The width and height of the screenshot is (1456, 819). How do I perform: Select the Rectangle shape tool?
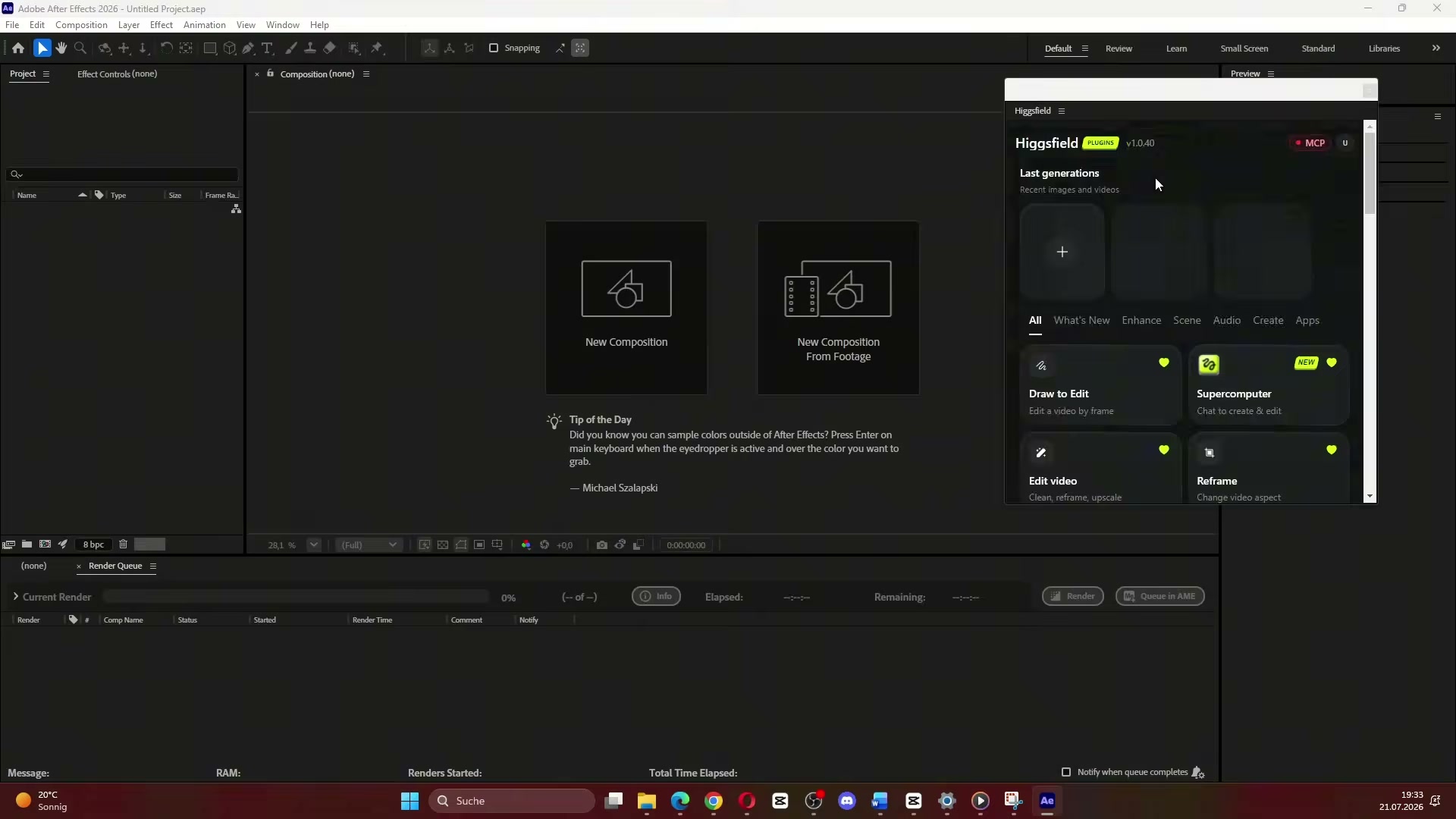click(210, 48)
